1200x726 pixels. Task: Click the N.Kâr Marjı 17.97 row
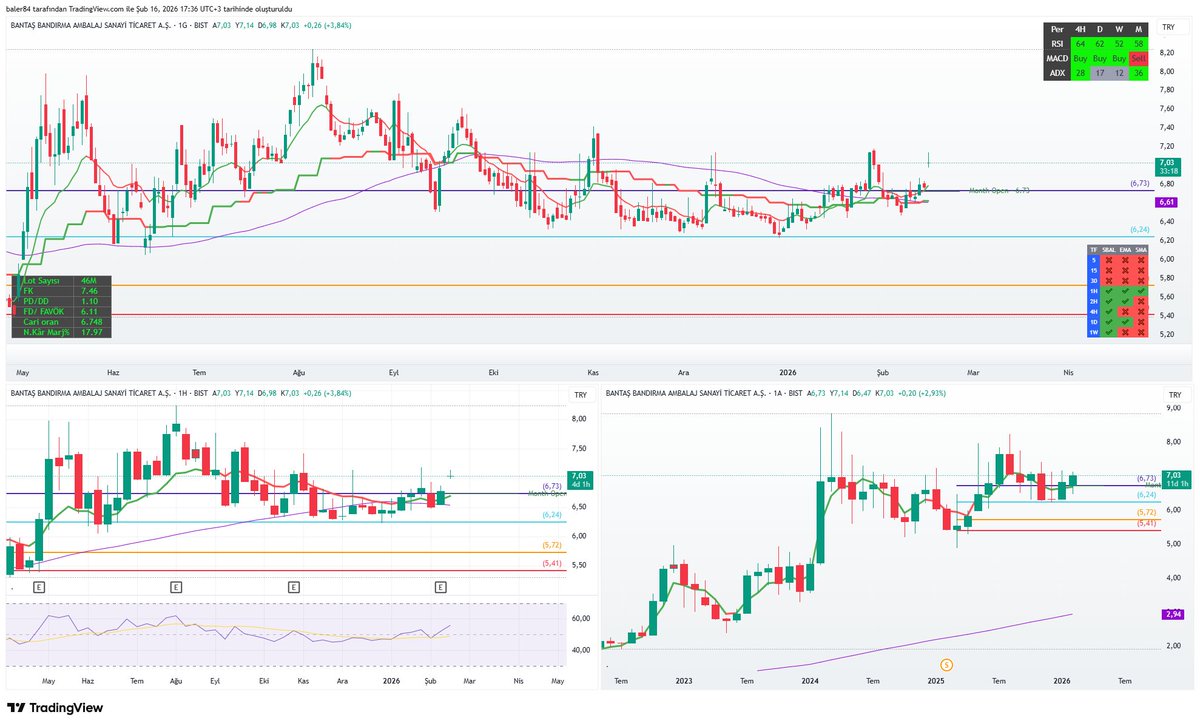click(62, 331)
